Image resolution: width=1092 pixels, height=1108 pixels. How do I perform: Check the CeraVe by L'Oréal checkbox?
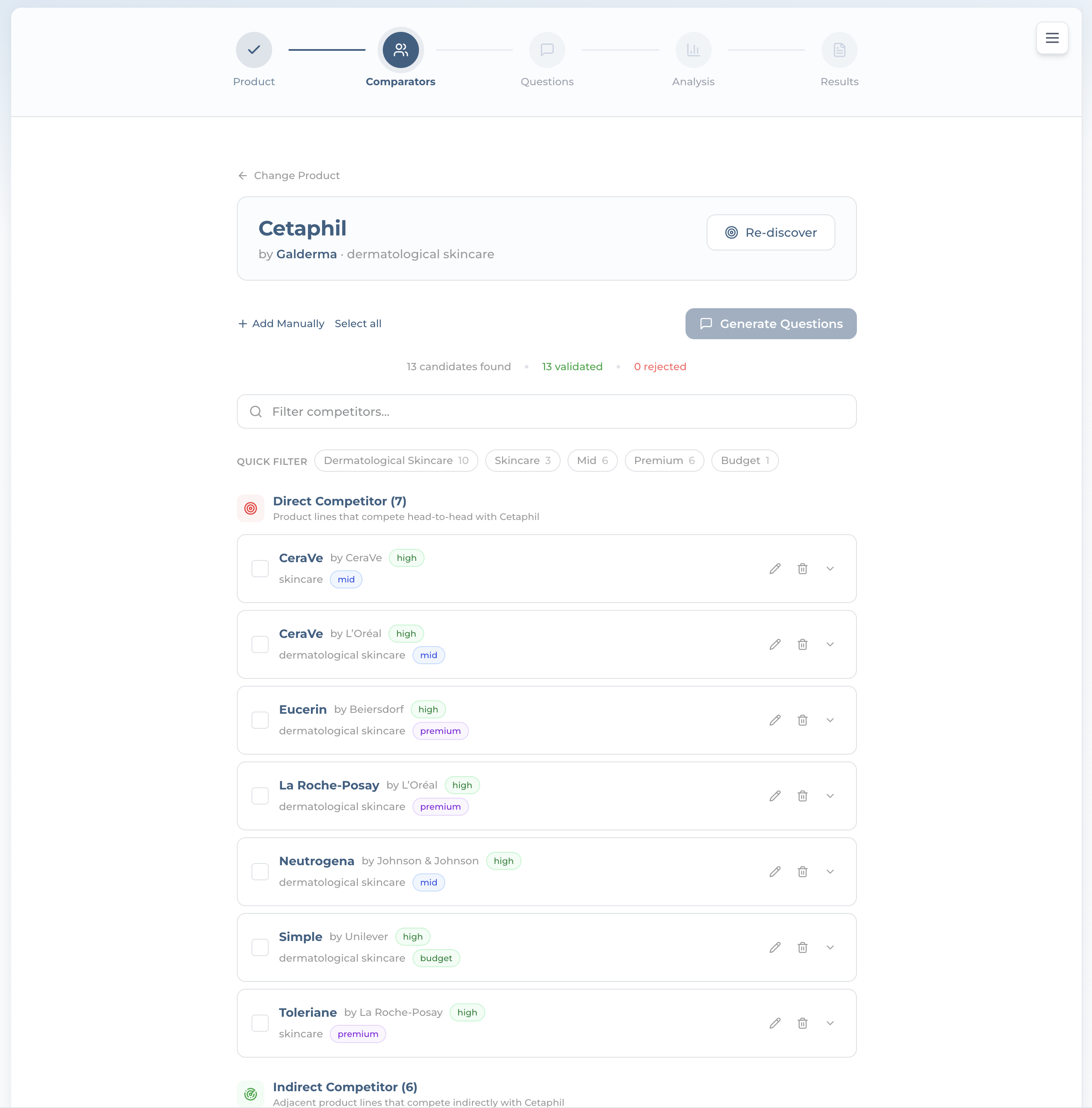point(260,644)
